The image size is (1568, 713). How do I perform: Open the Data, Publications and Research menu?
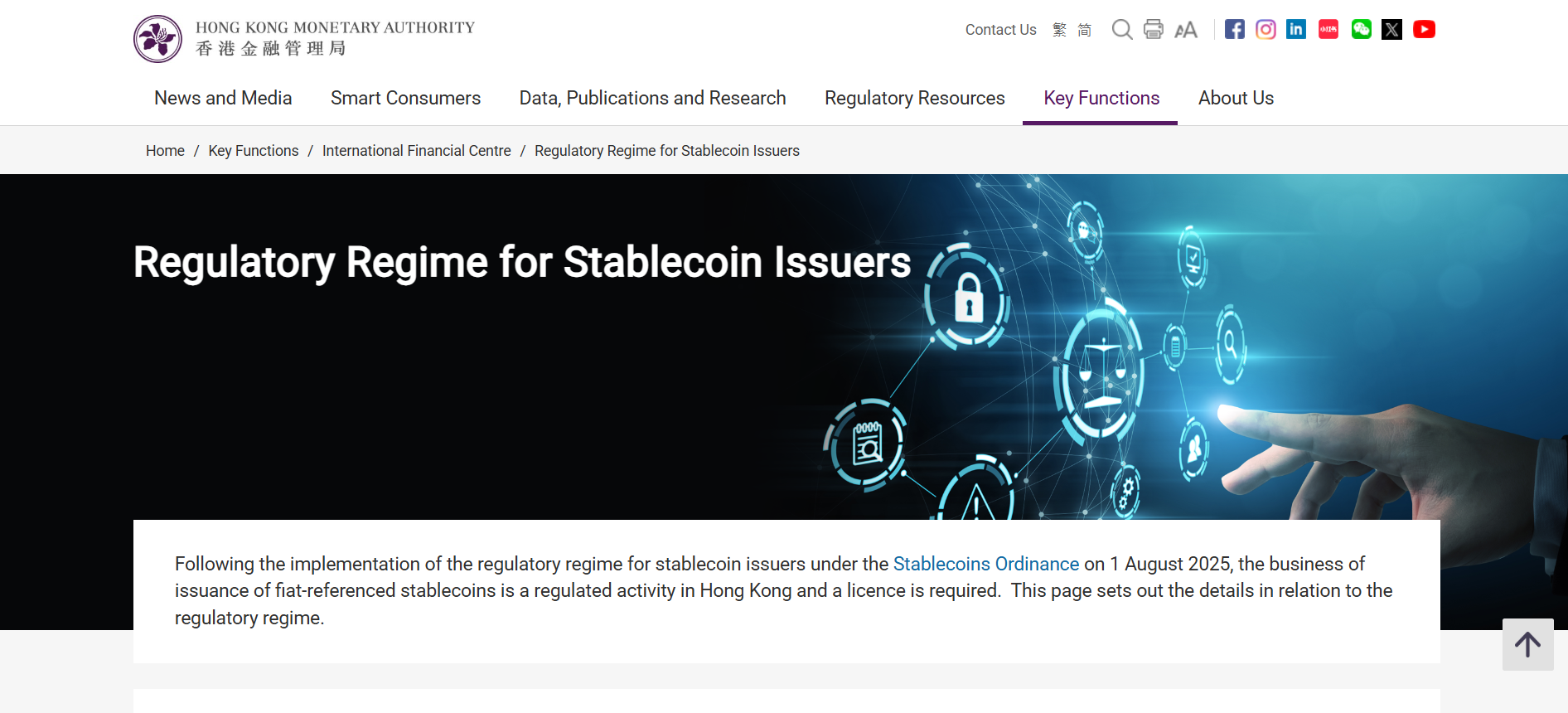click(x=652, y=98)
